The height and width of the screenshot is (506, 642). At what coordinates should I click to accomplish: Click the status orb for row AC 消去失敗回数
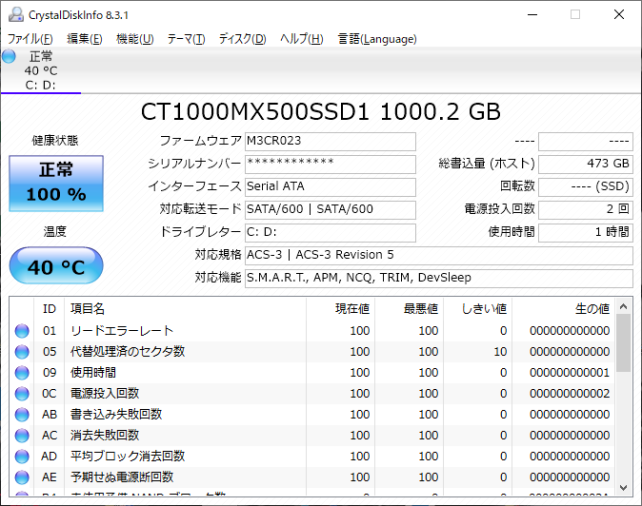tap(22, 435)
